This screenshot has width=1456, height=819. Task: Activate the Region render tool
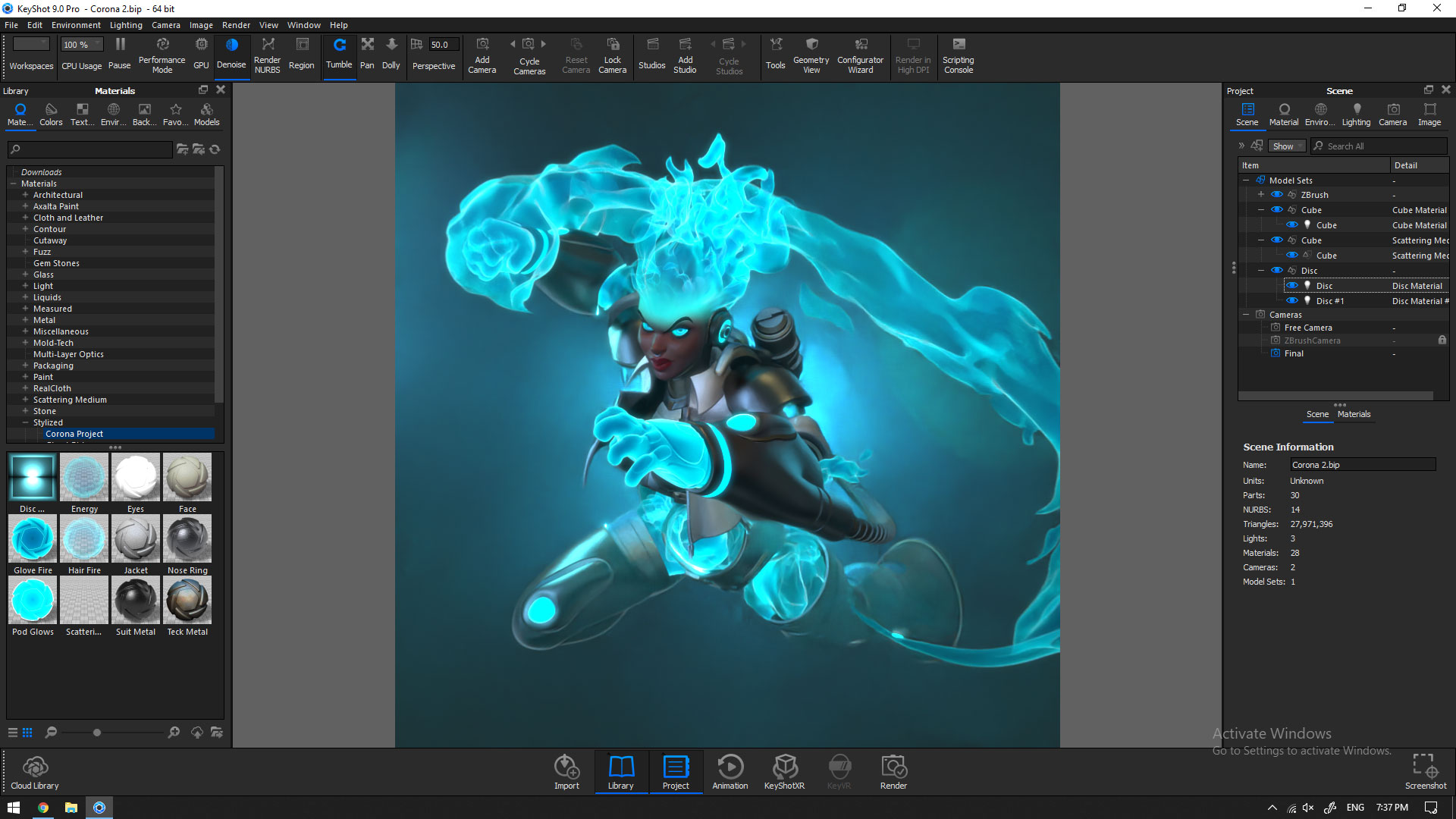coord(301,54)
